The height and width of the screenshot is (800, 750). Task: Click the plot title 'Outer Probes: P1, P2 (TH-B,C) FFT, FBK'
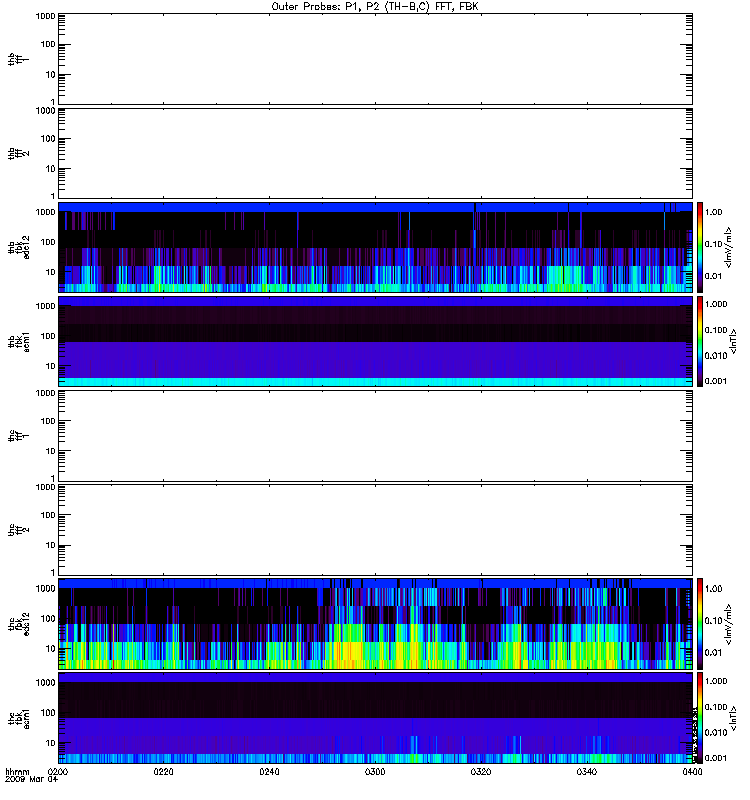coord(374,7)
